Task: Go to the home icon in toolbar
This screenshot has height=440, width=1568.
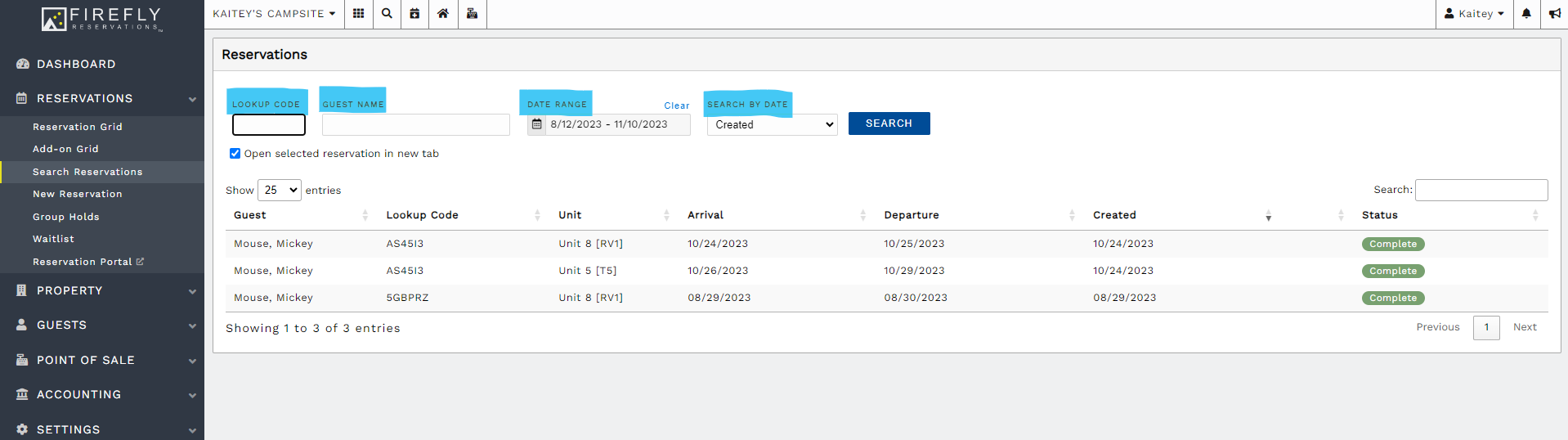Action: (x=443, y=14)
